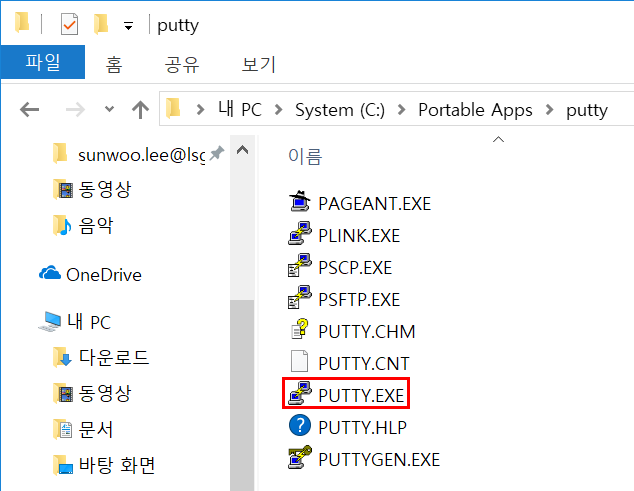Expand chevron before 내 PC in address bar
The image size is (634, 491).
200,109
